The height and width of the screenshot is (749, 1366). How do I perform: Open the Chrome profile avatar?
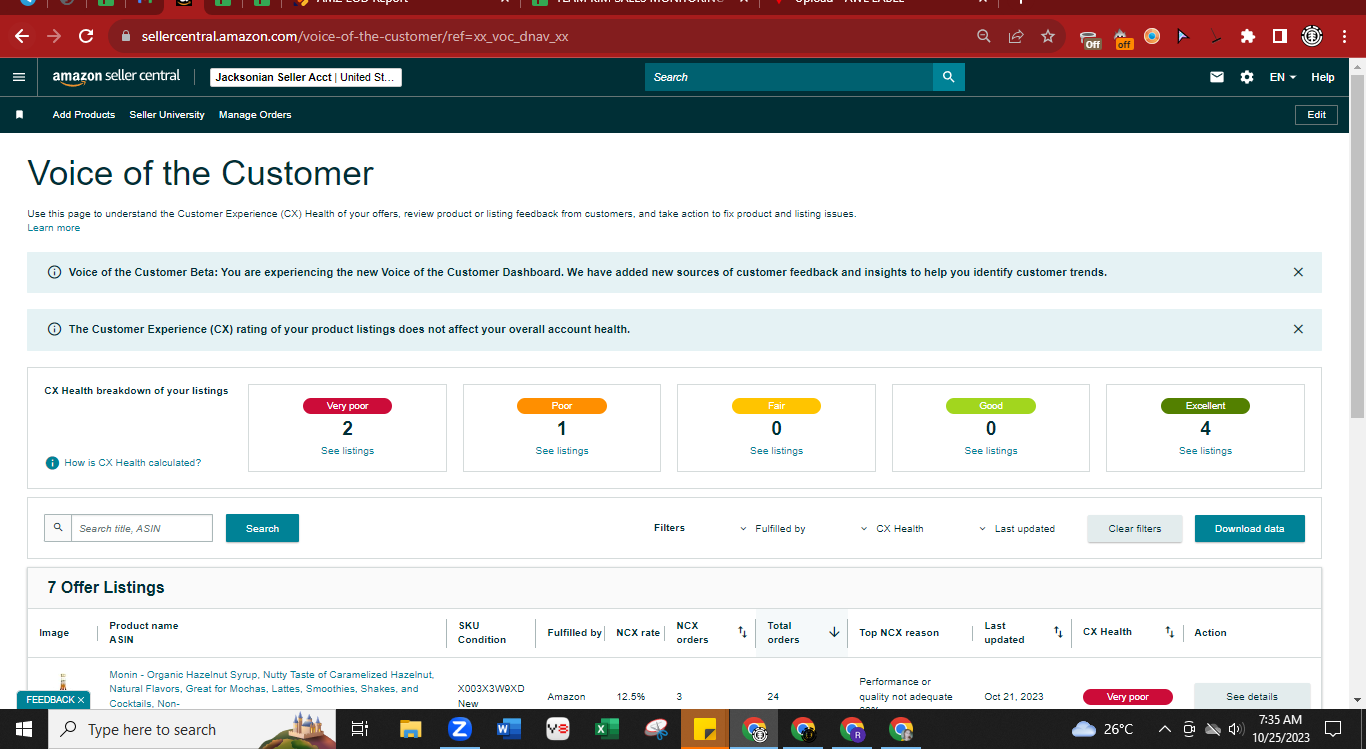(x=1312, y=36)
